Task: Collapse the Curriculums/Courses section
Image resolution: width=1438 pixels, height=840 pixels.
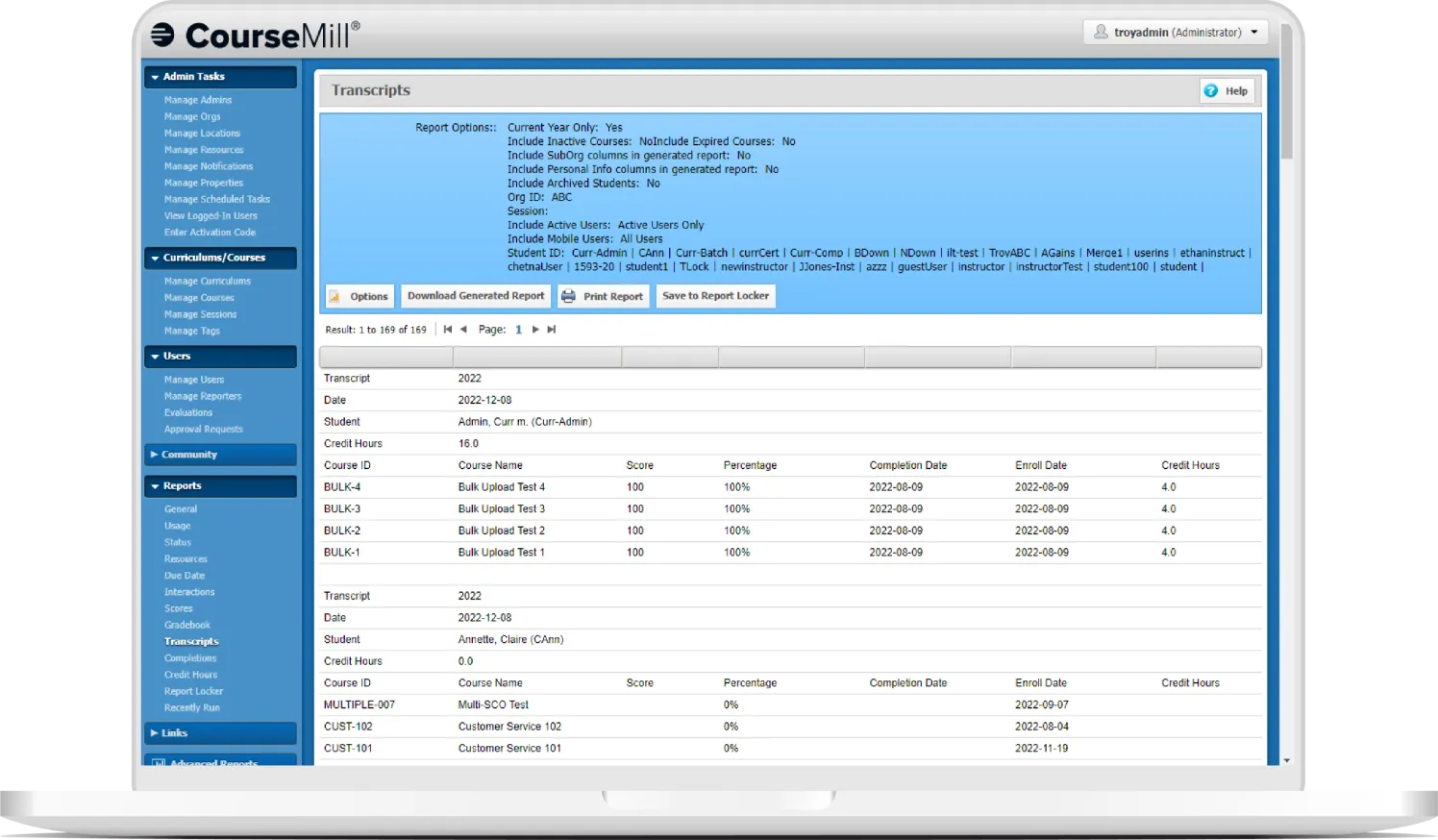Action: click(220, 258)
